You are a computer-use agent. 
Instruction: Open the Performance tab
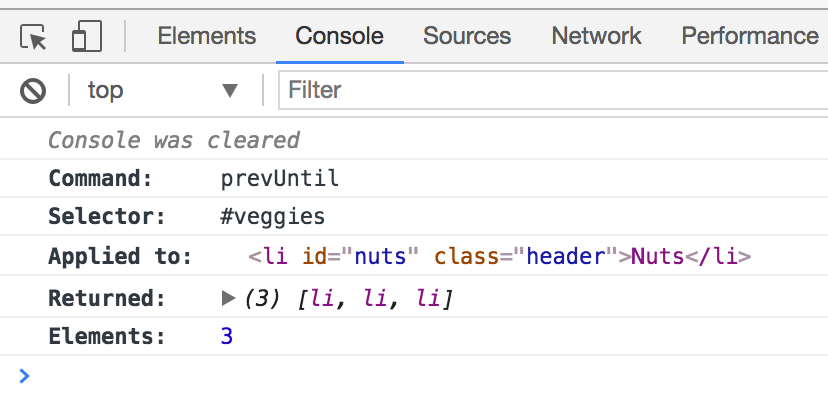tap(749, 36)
